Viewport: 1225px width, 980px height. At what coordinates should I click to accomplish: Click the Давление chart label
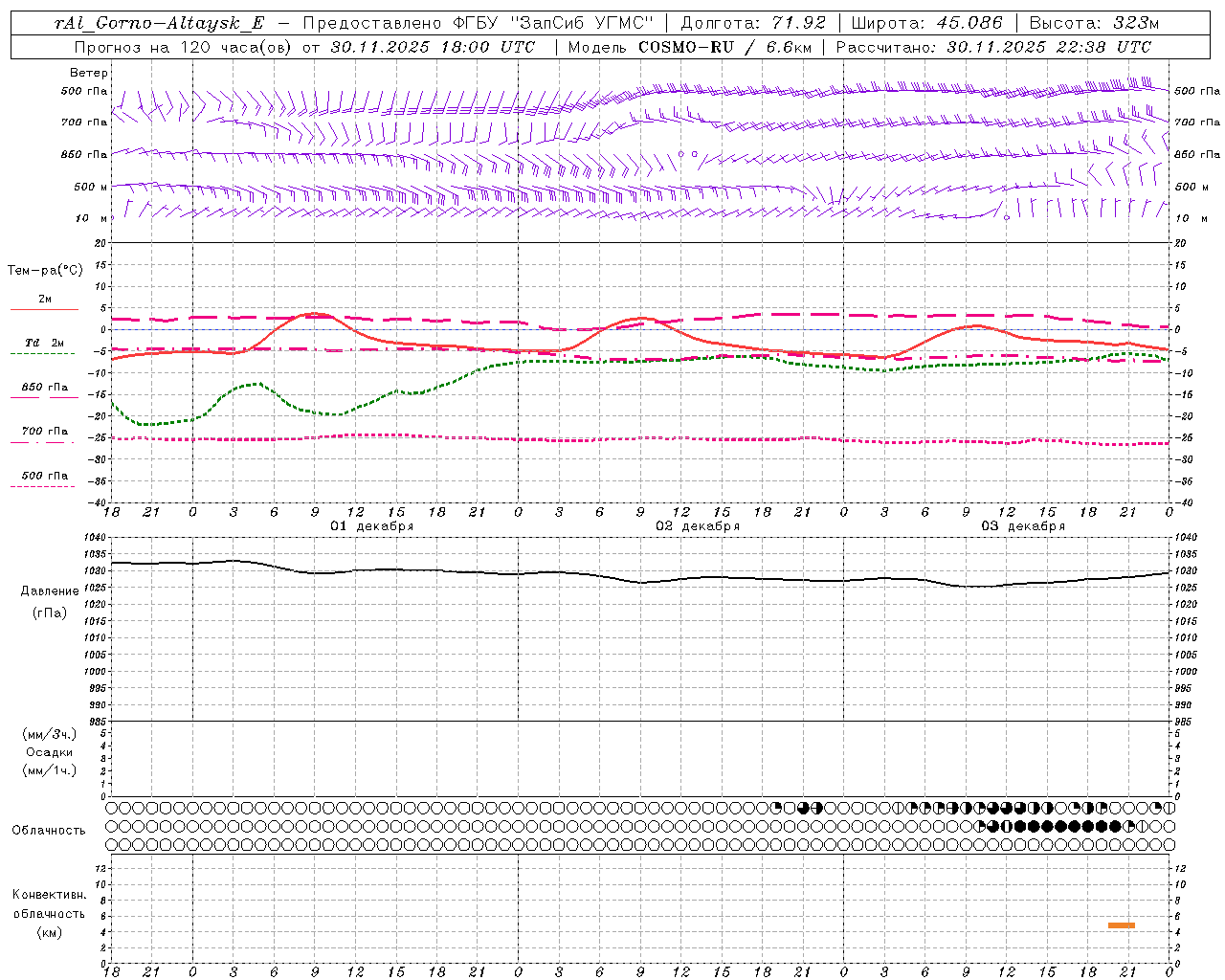pyautogui.click(x=50, y=590)
